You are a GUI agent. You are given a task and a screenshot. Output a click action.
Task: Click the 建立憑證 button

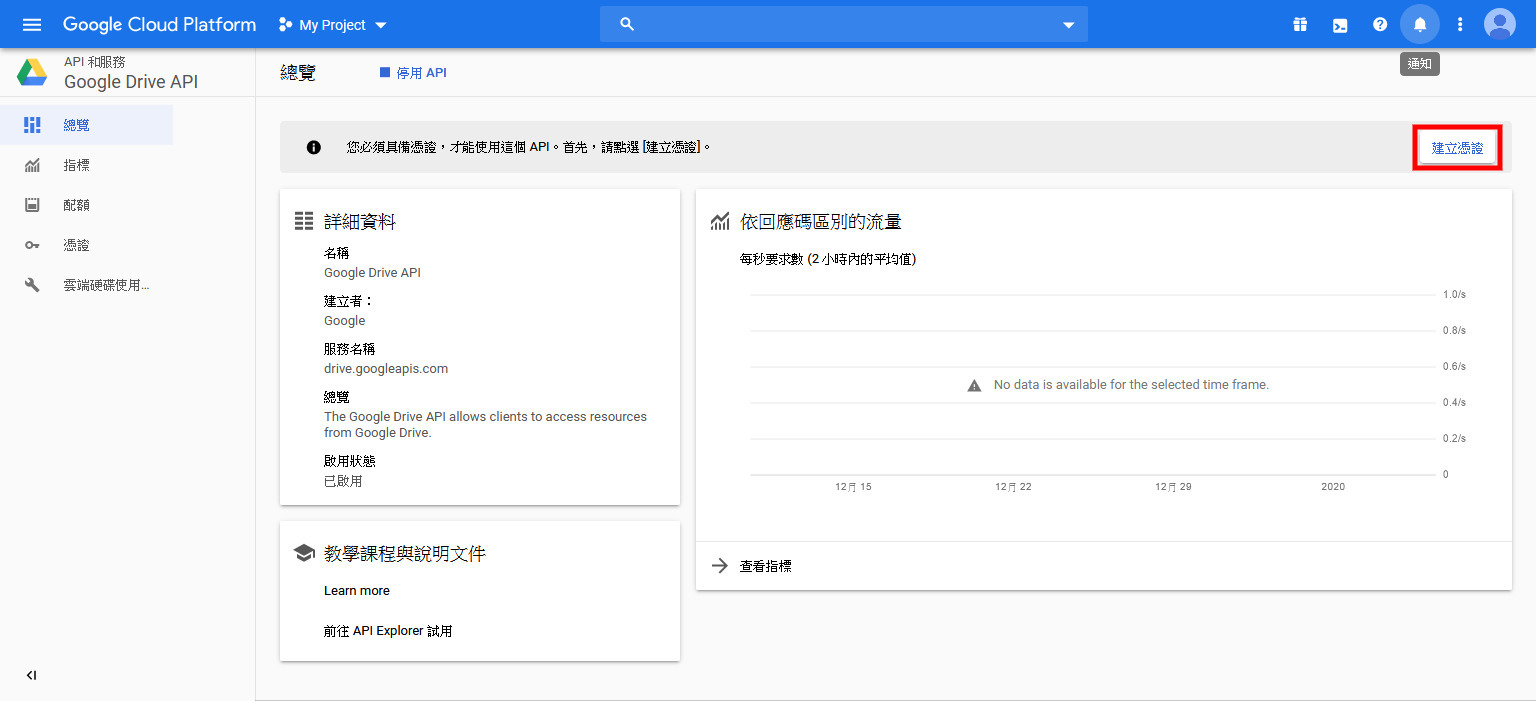point(1457,148)
